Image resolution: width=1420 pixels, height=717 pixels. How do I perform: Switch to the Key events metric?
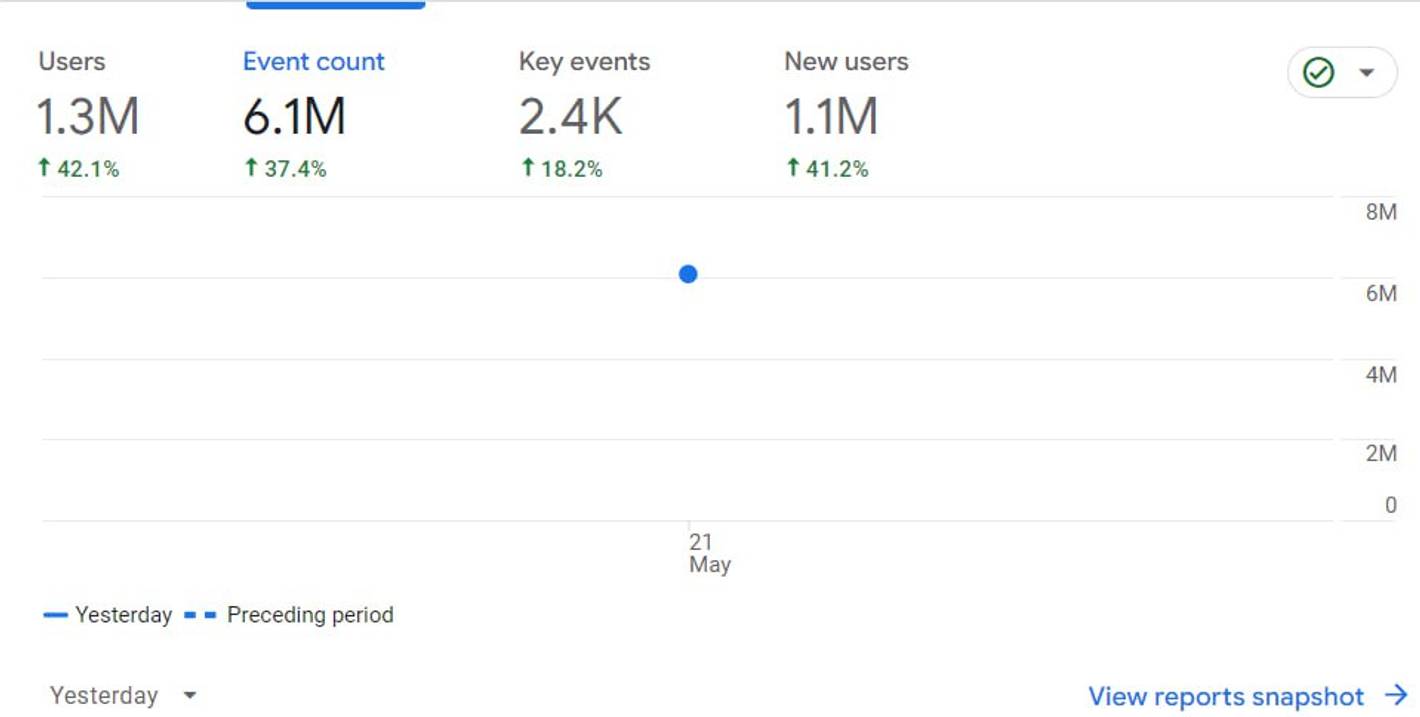coord(584,62)
